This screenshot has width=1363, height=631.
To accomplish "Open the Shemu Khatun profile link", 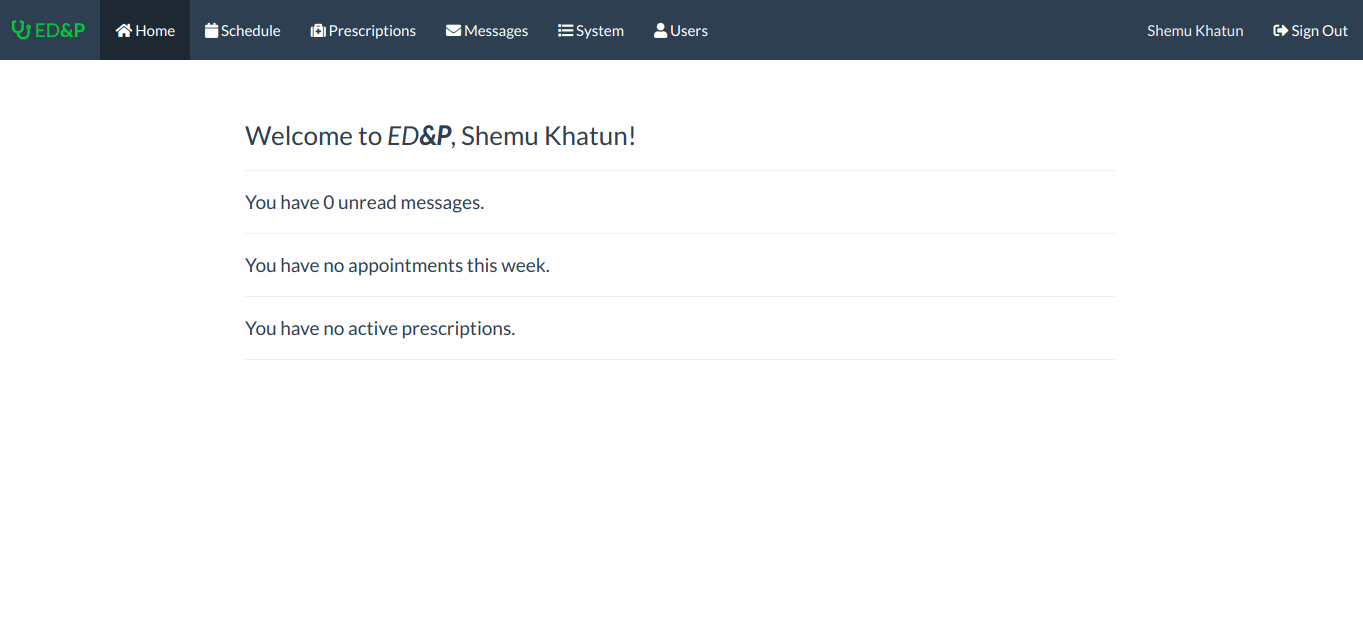I will (x=1195, y=31).
